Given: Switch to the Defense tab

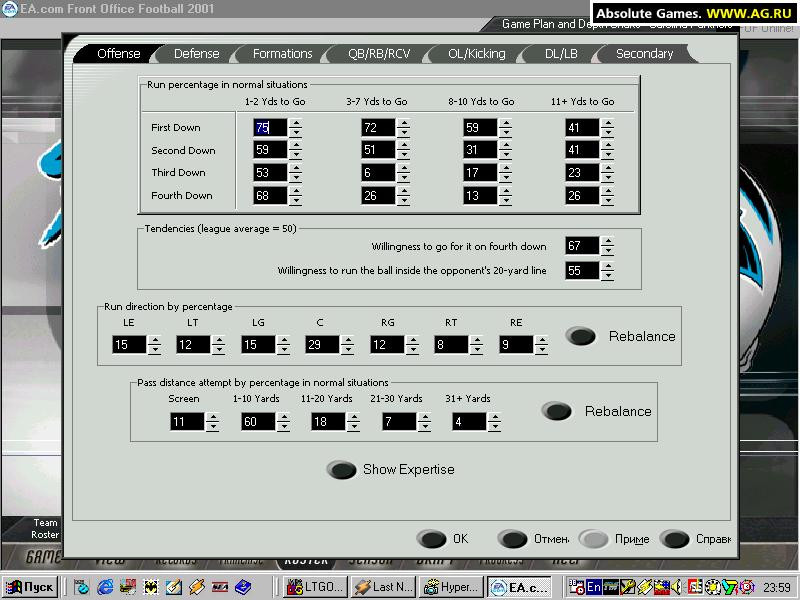Looking at the screenshot, I should coord(196,54).
